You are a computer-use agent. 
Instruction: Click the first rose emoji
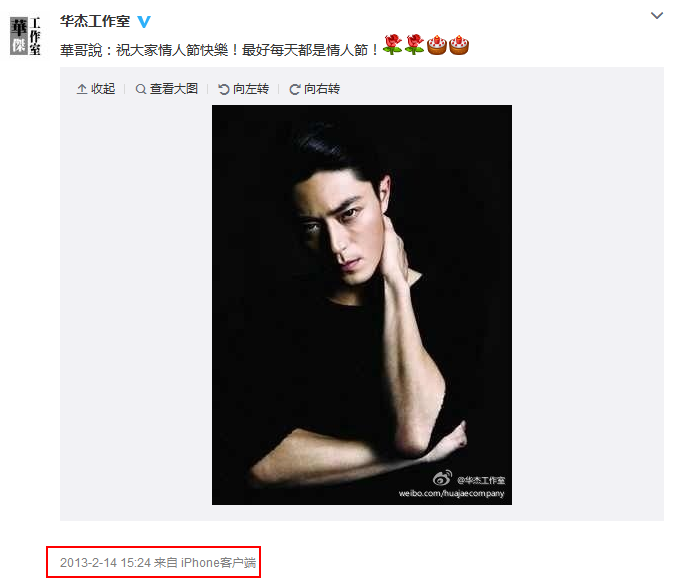(392, 44)
